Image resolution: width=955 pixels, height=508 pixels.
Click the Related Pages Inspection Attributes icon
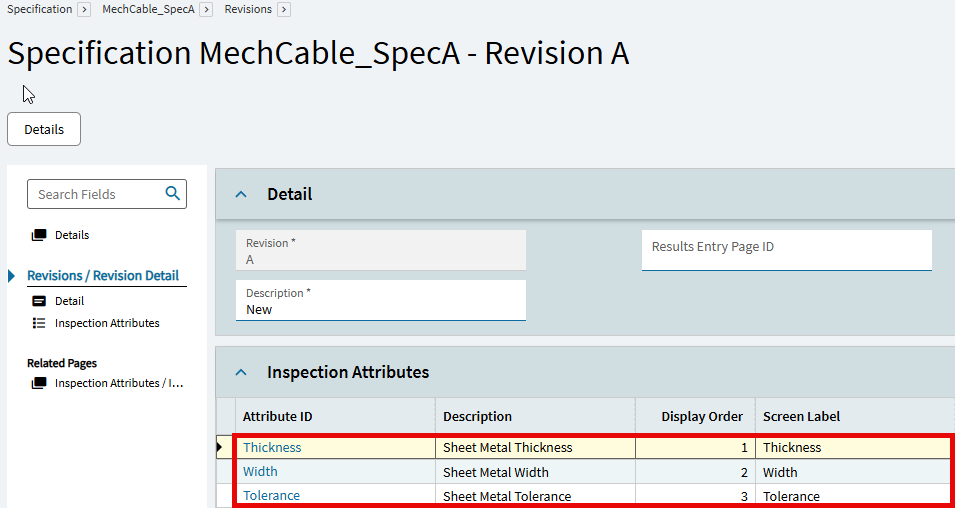coord(39,383)
